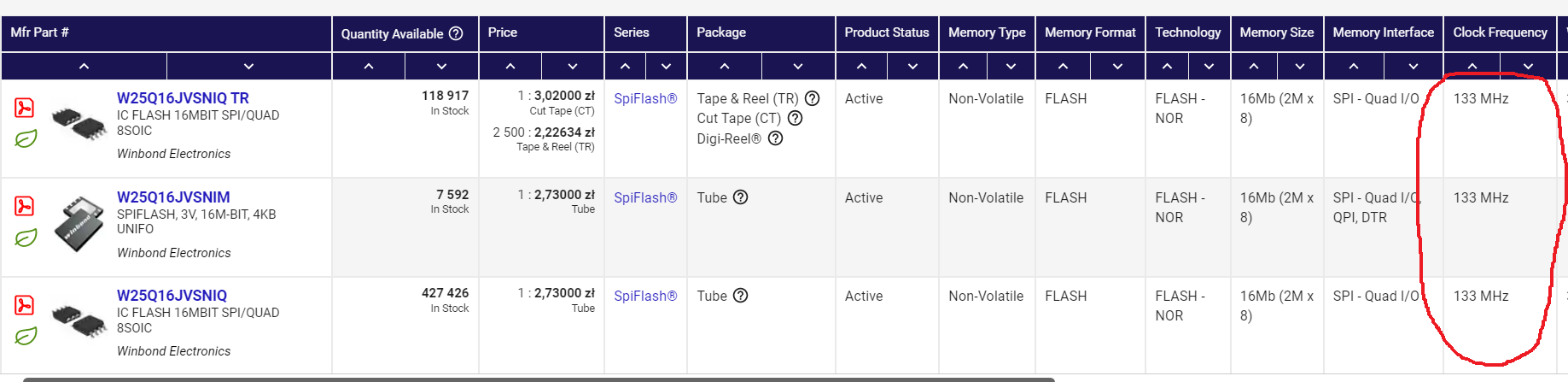Viewport: 1568px width, 382px height.
Task: Click help icon next to Tape & Reel (TR)
Action: [x=812, y=98]
